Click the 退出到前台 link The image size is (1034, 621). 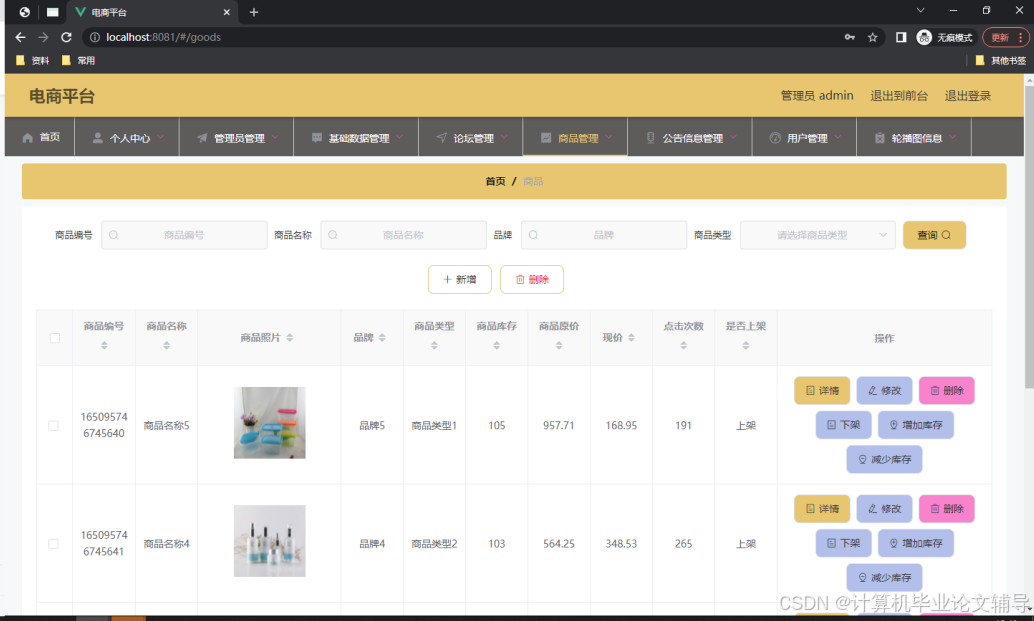(899, 96)
